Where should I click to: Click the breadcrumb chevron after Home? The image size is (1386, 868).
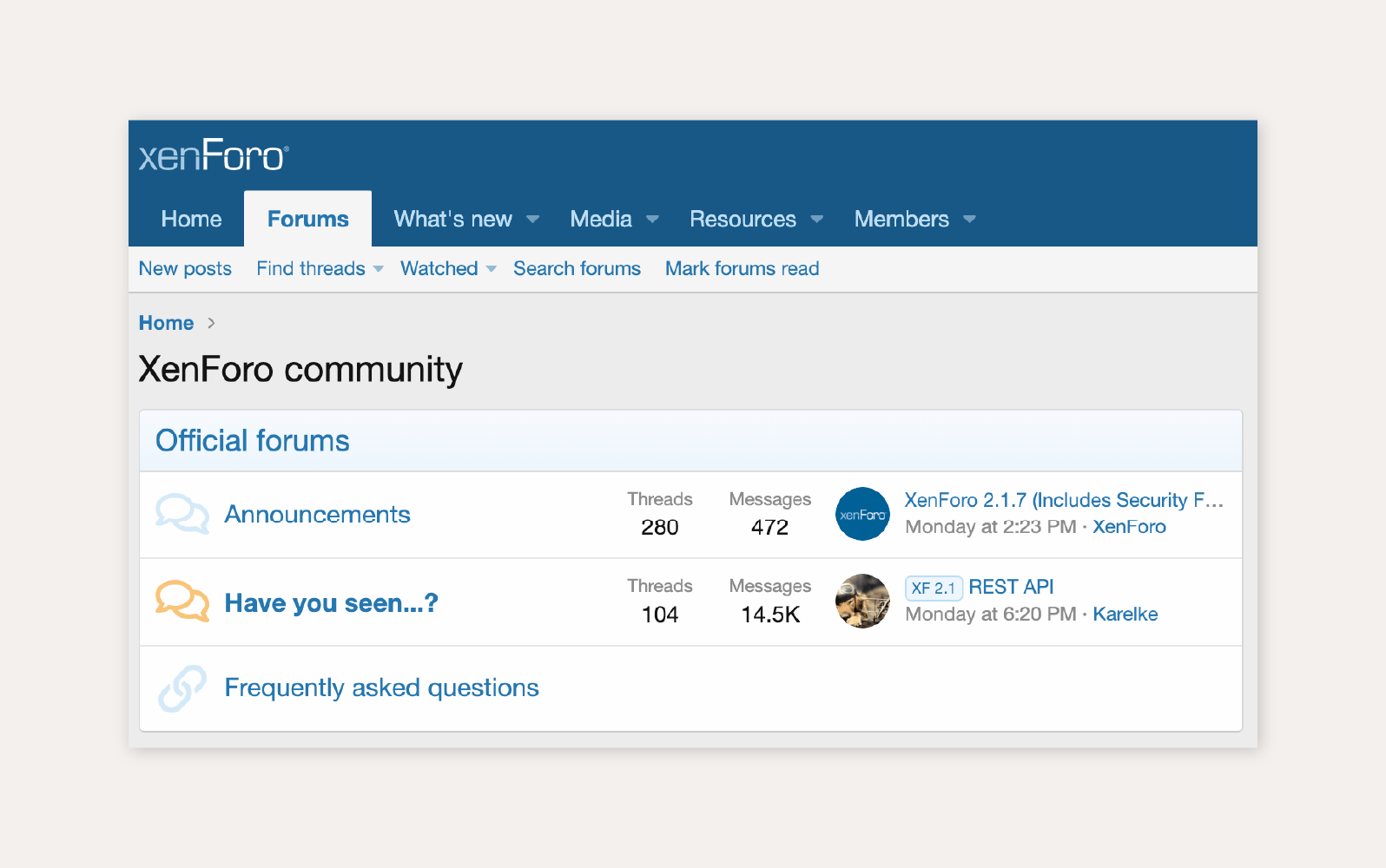click(x=211, y=323)
